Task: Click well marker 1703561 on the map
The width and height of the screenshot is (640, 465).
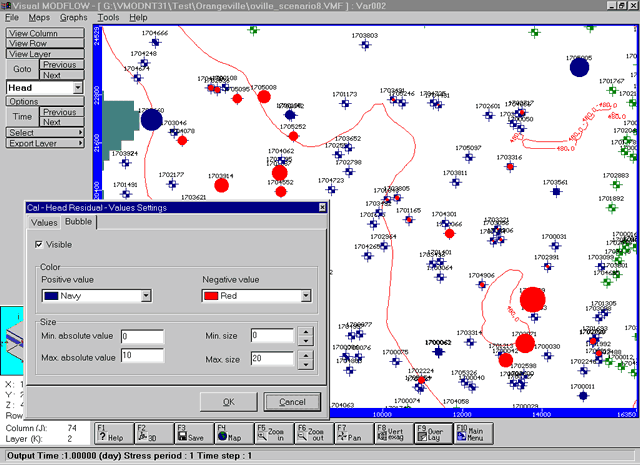Action: point(556,191)
